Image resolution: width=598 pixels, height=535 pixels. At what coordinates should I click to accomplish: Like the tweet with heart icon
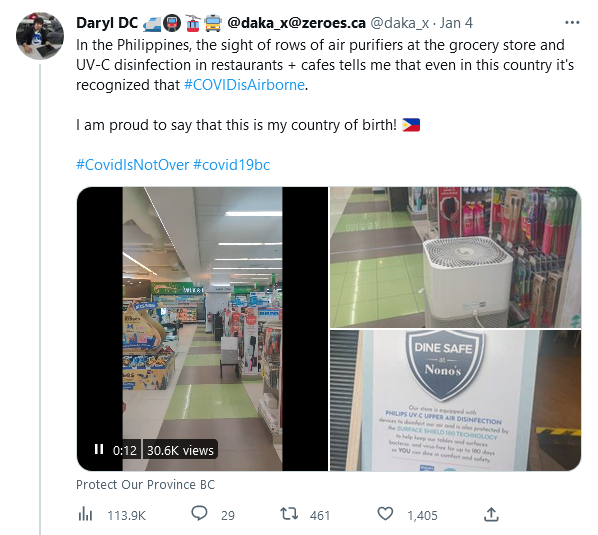coord(385,514)
